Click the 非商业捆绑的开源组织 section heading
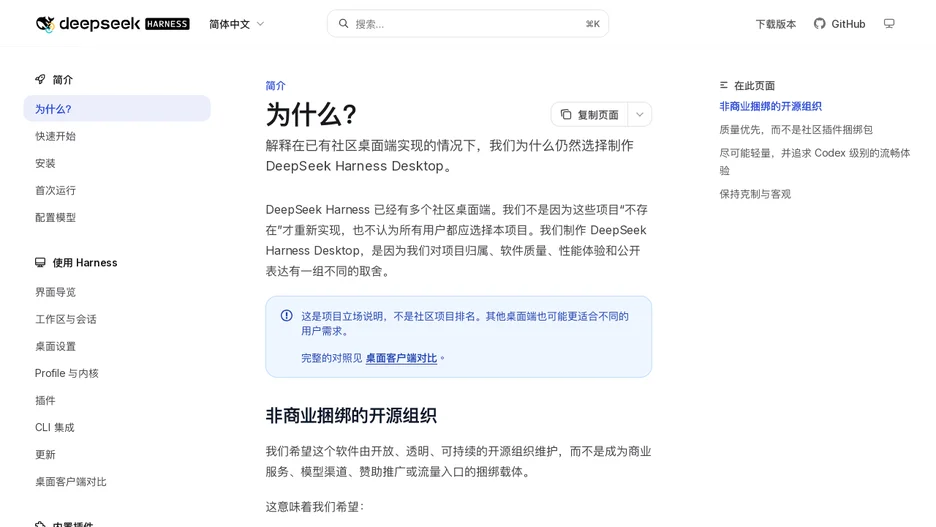 [x=351, y=415]
